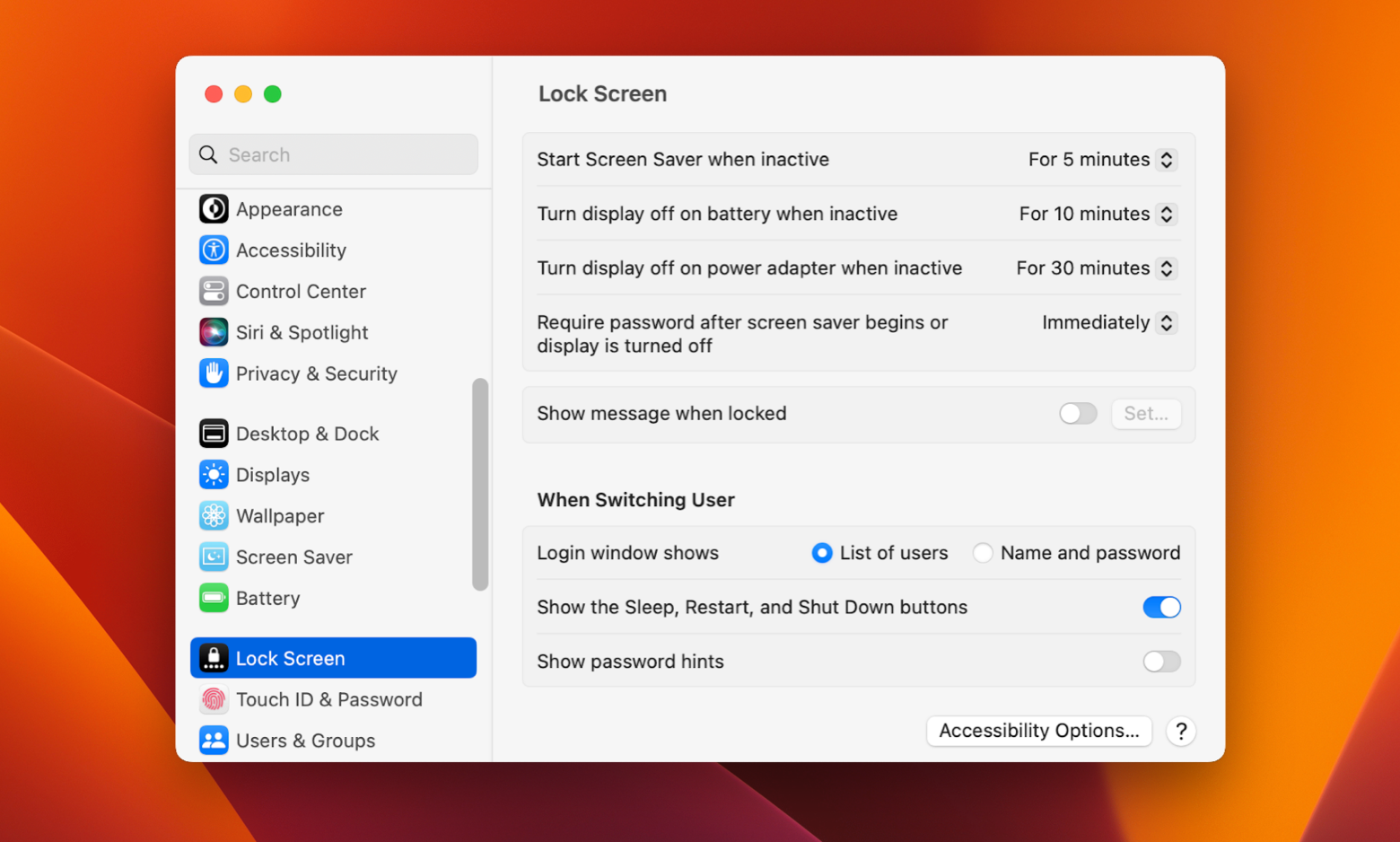
Task: Enable Show message when locked
Action: coord(1077,414)
